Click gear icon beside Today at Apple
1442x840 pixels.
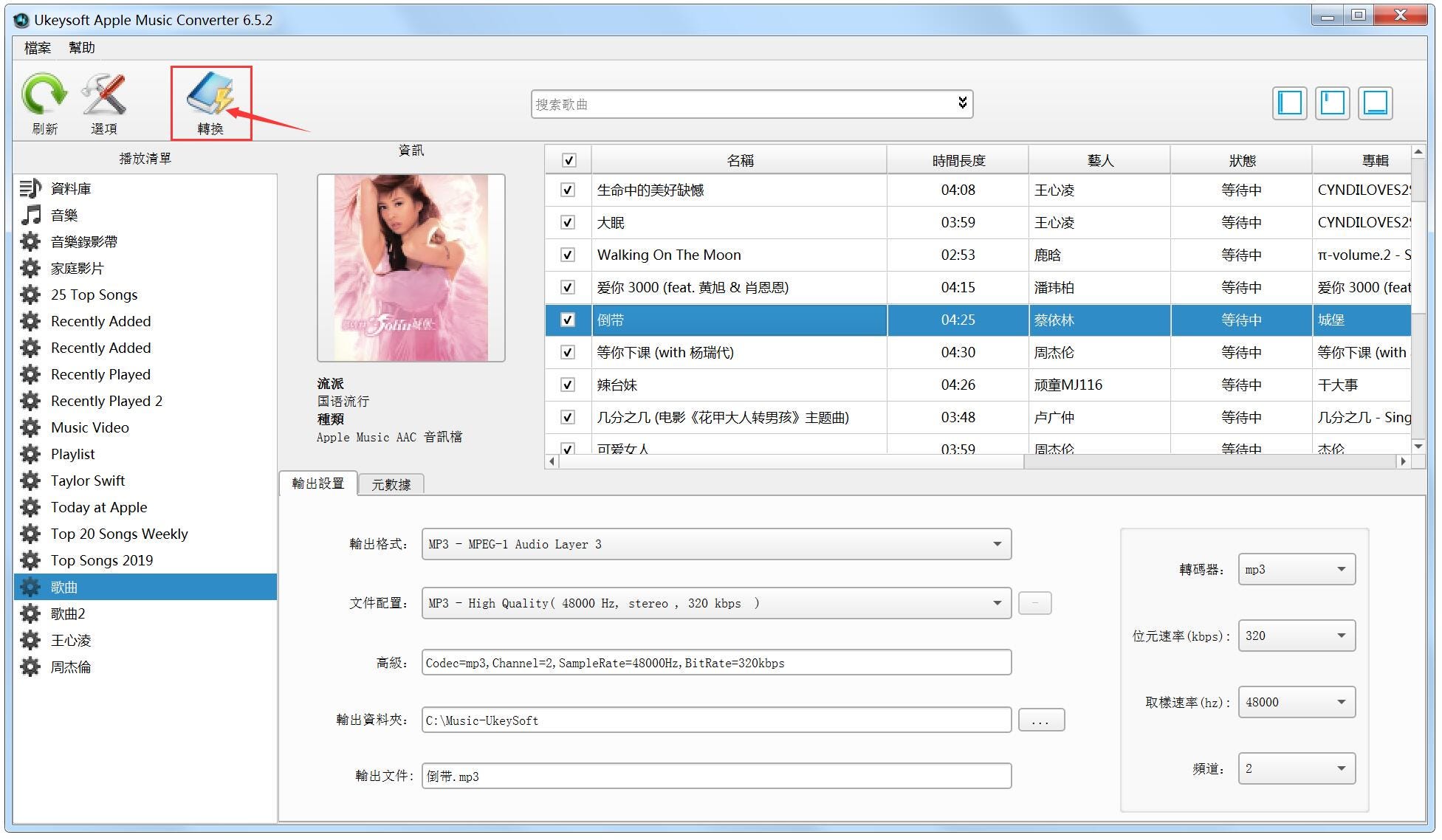point(30,507)
